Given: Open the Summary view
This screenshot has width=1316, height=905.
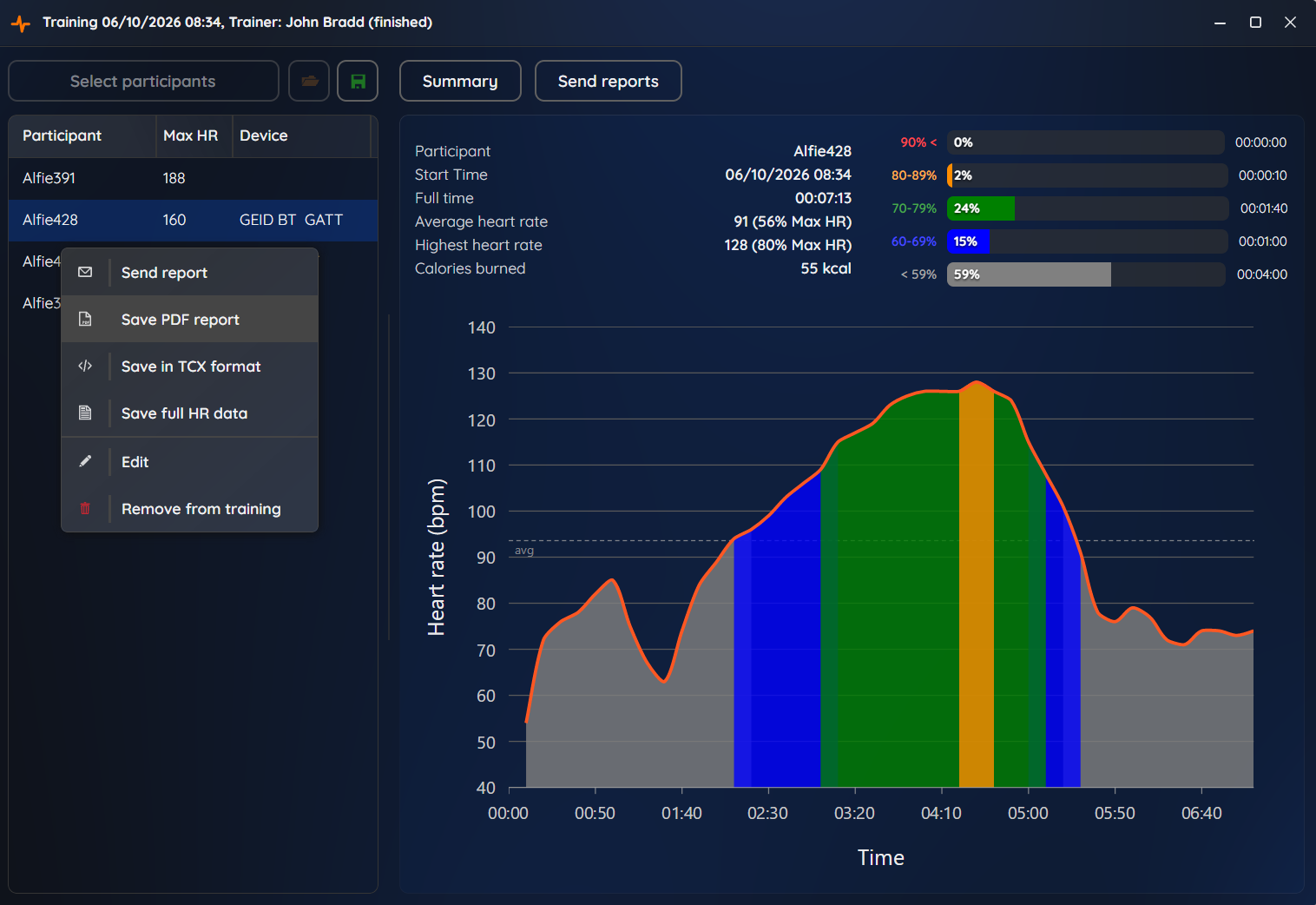Looking at the screenshot, I should click(x=460, y=81).
